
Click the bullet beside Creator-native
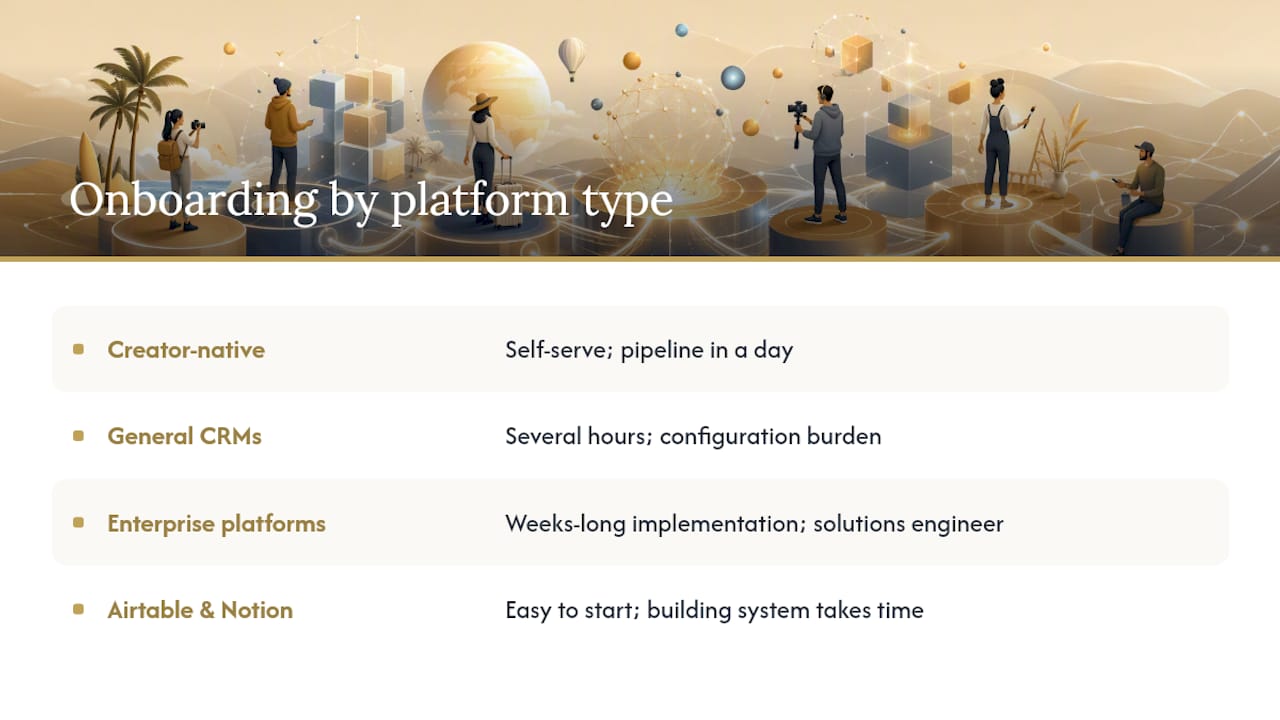tap(78, 349)
